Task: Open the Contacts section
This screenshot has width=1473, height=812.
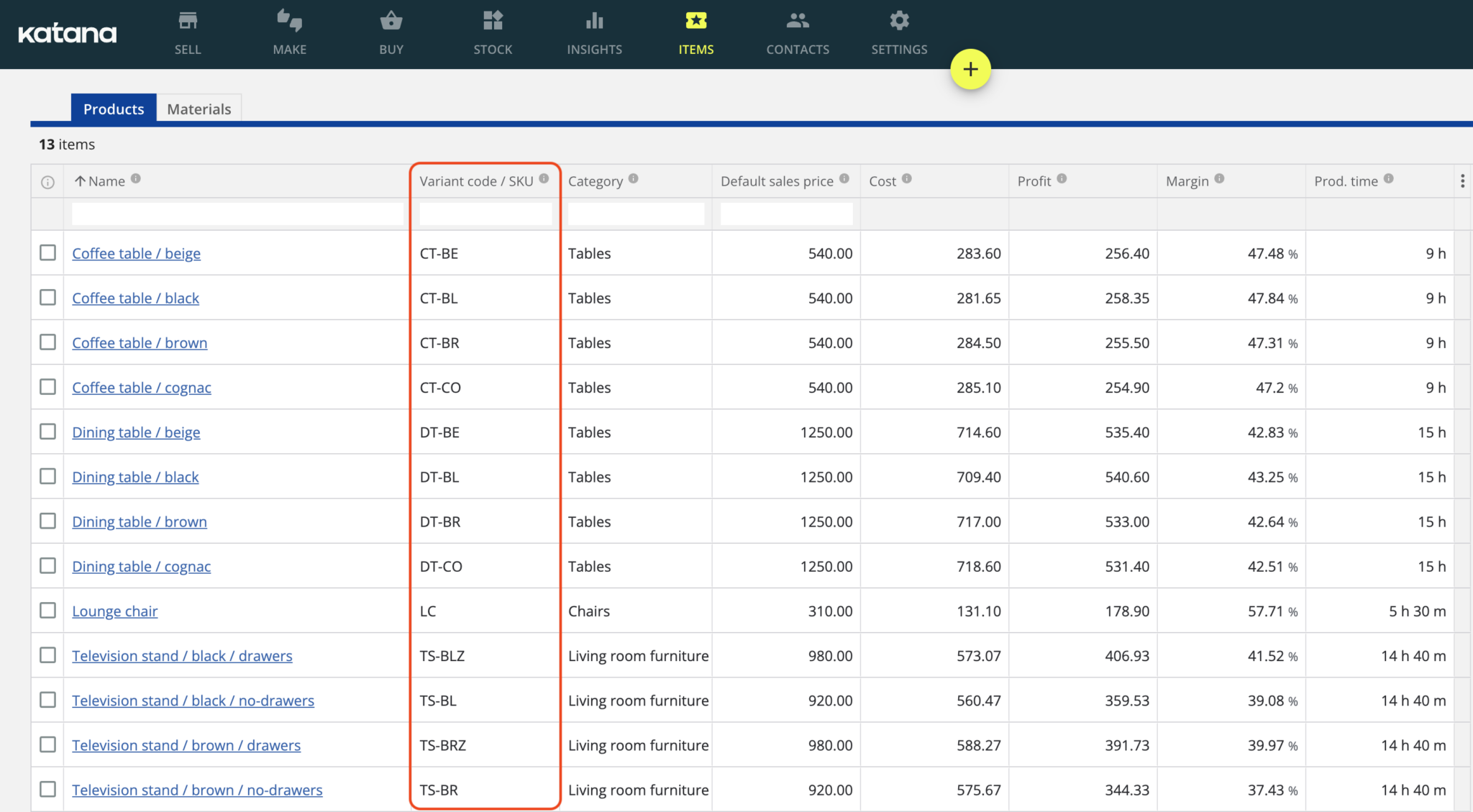Action: point(798,34)
